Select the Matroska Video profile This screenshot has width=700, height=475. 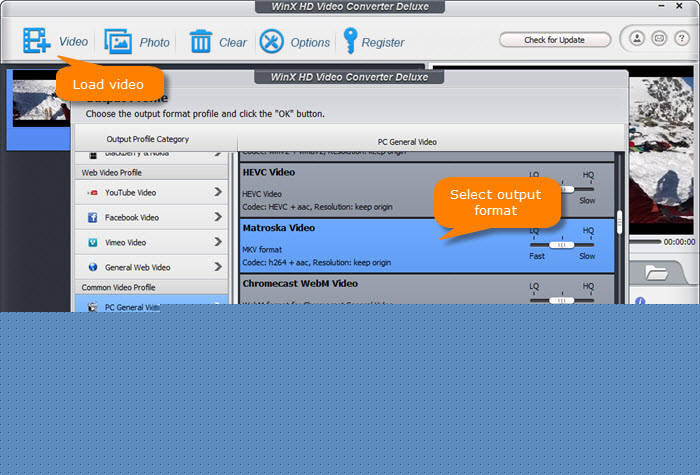[x=427, y=246]
